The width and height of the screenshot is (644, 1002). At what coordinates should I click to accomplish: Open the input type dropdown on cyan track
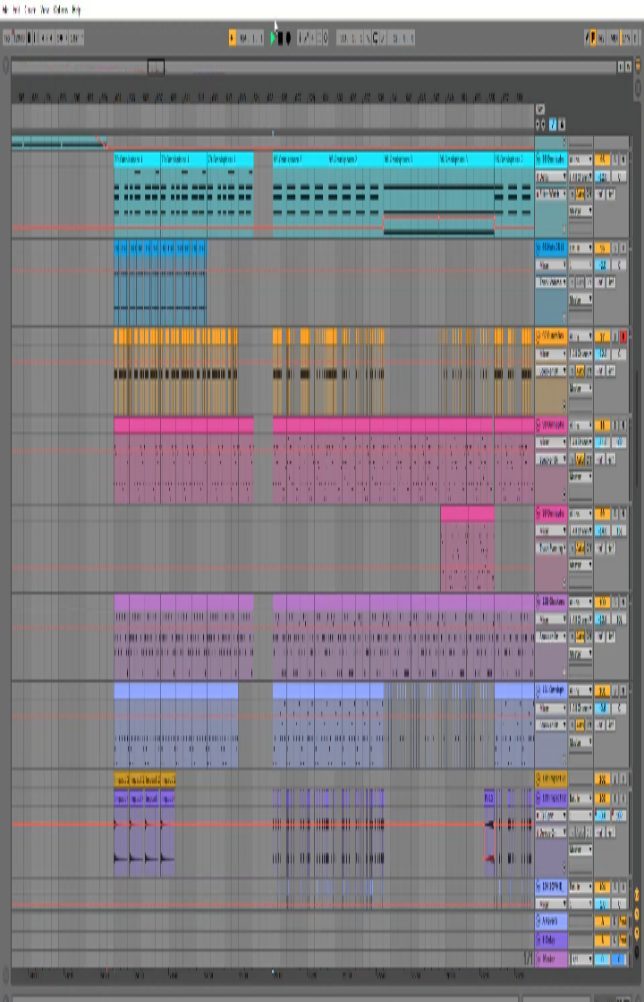point(580,160)
